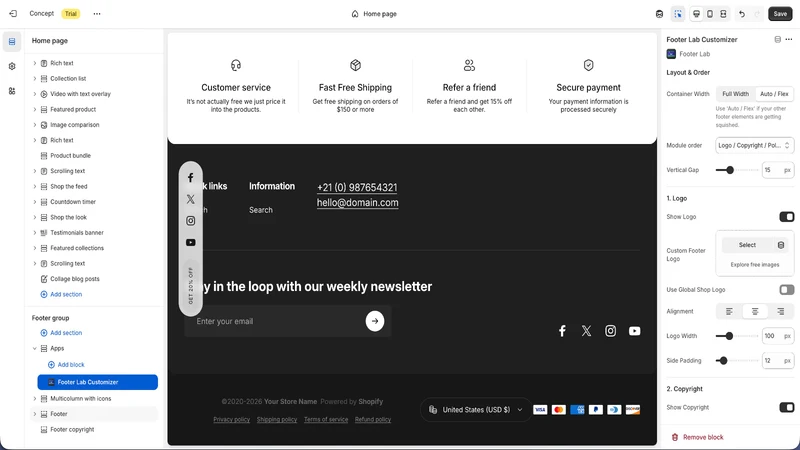The height and width of the screenshot is (450, 800).
Task: Expand the Featured product section
Action: click(x=35, y=109)
